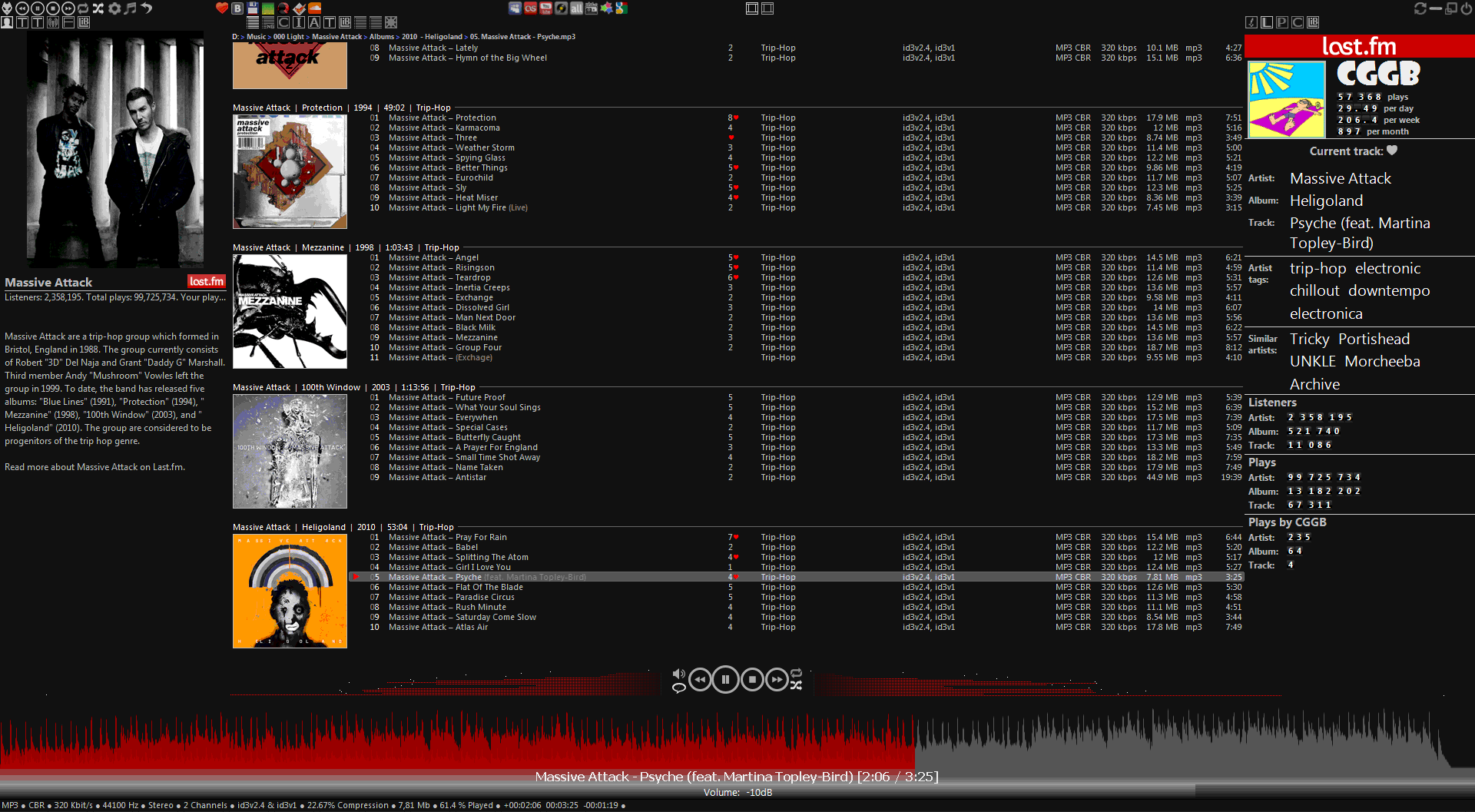Viewport: 1475px width, 812px height.
Task: Click the speaker volume icon beside playback controls
Action: click(x=678, y=674)
